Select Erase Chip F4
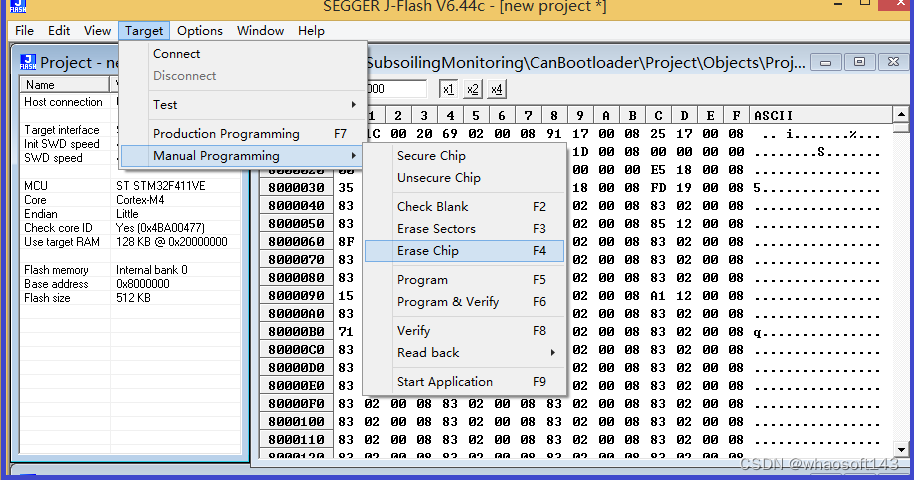This screenshot has width=914, height=480. (465, 251)
